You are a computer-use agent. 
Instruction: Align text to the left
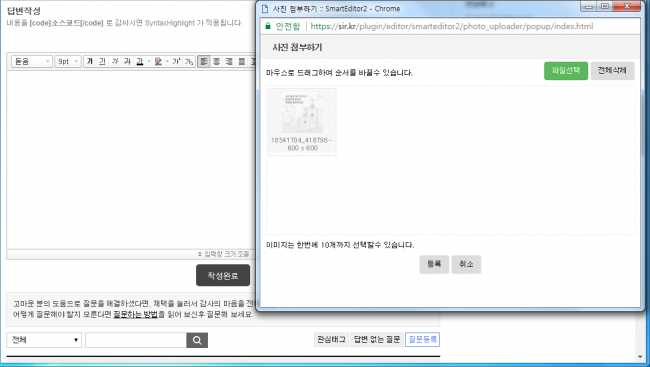tap(204, 61)
